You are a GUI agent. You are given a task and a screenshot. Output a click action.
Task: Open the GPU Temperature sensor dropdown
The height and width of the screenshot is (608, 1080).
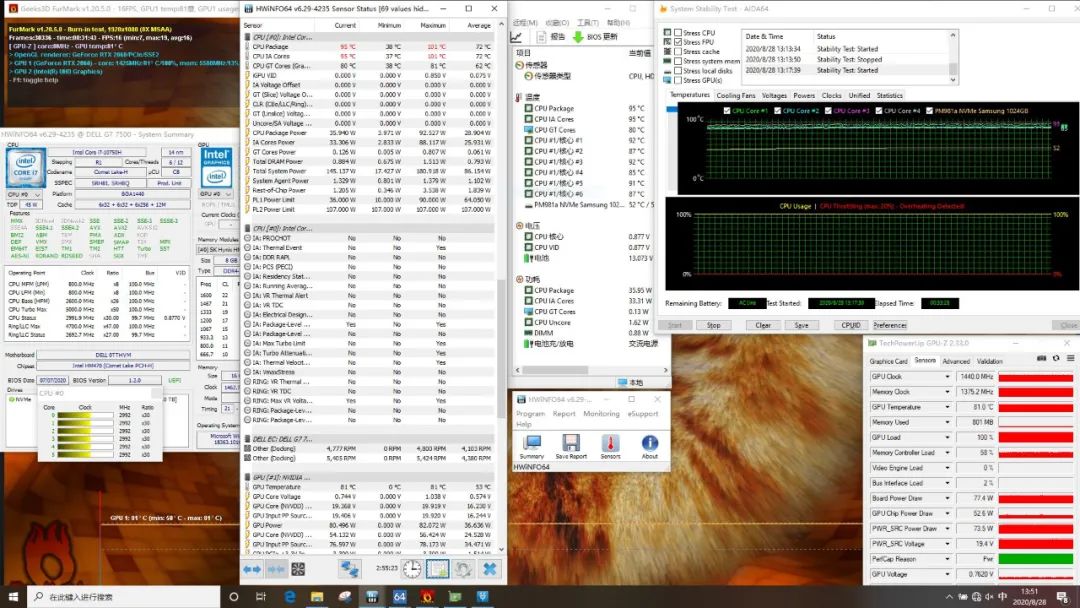(x=948, y=407)
